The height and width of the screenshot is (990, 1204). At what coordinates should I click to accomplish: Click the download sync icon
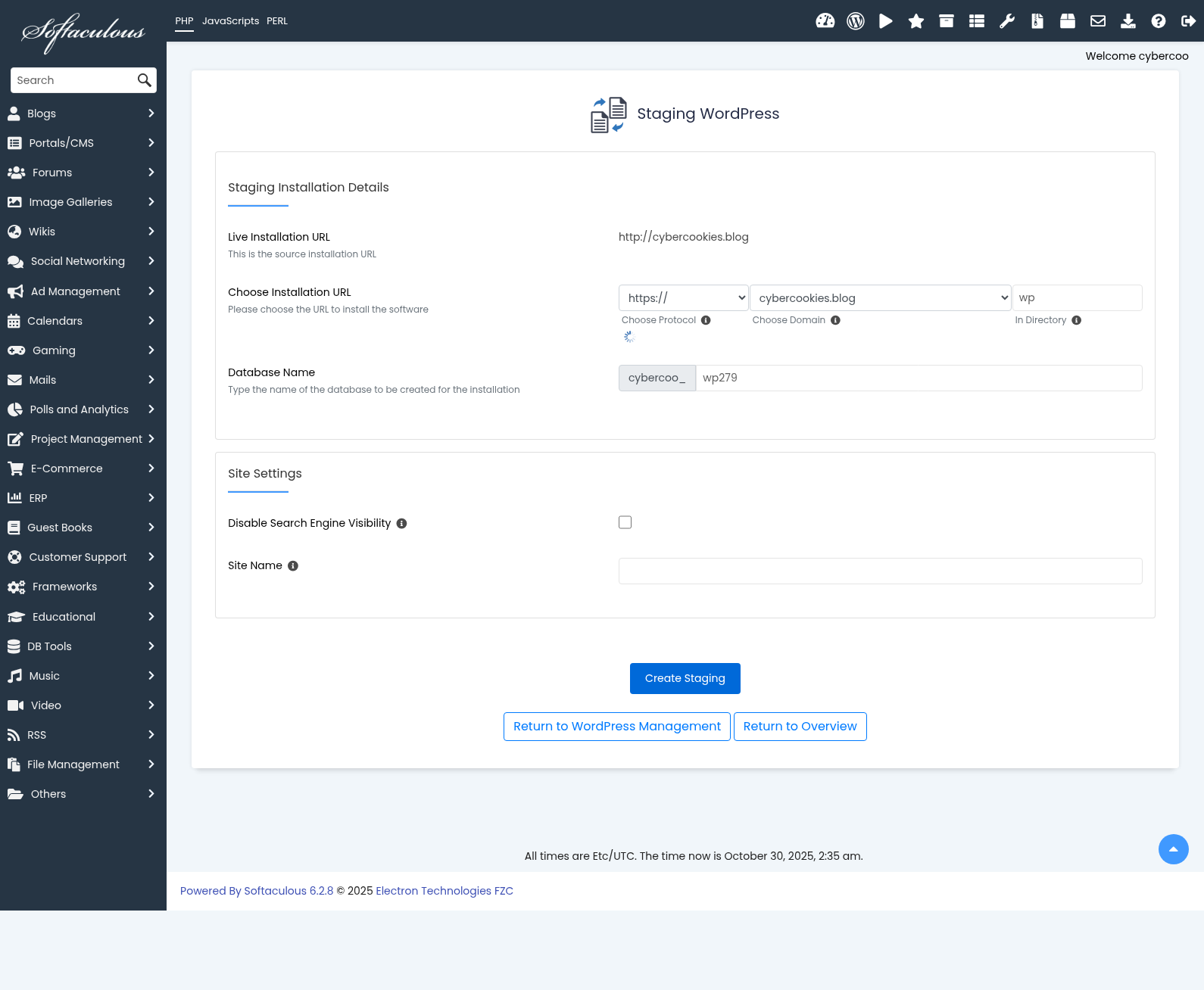(1128, 21)
